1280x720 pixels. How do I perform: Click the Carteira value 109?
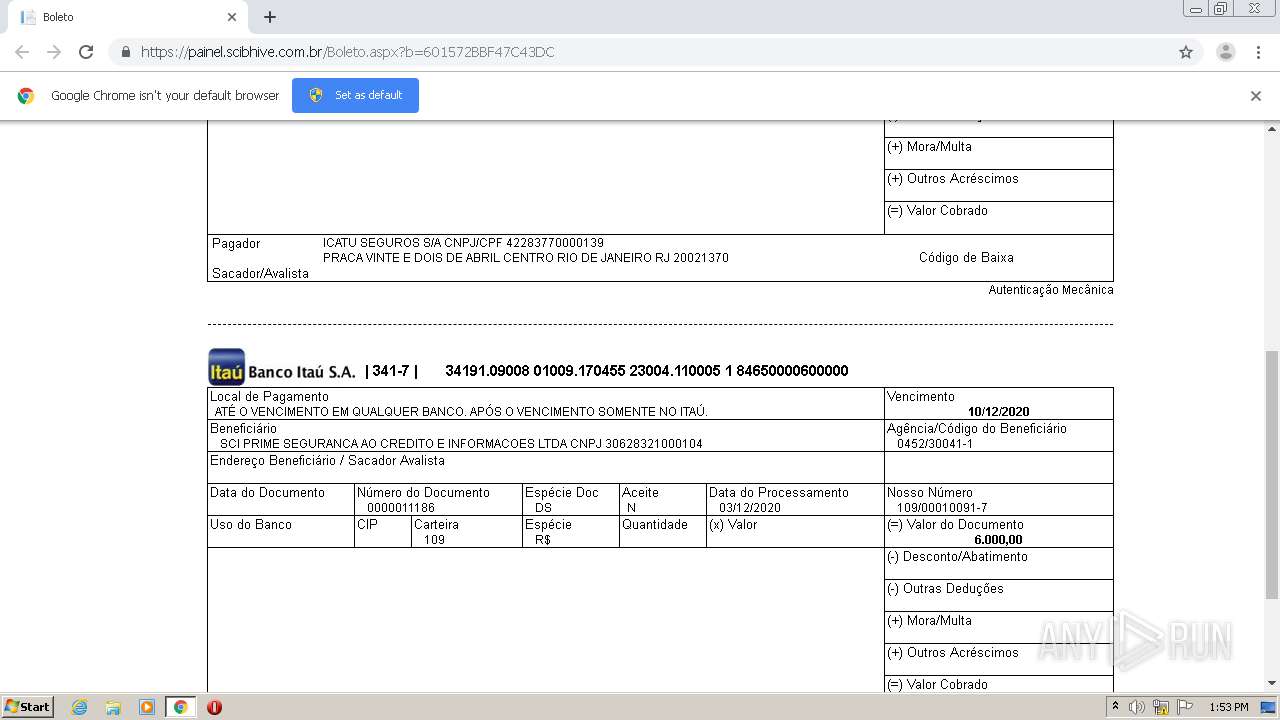[434, 540]
